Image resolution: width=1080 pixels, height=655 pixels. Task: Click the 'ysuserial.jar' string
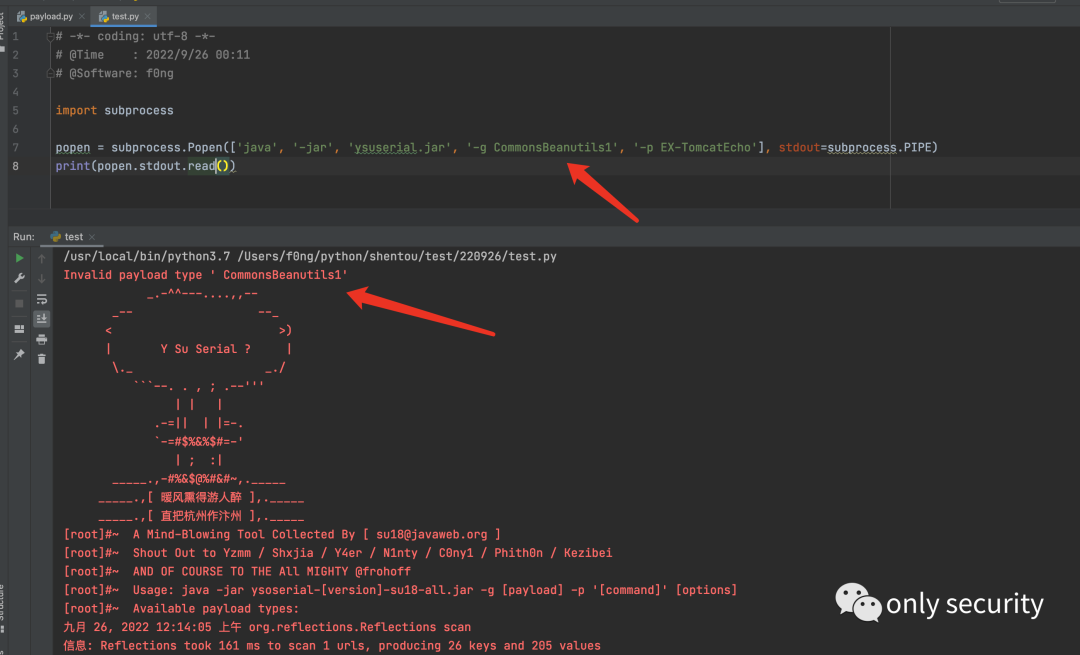click(399, 147)
